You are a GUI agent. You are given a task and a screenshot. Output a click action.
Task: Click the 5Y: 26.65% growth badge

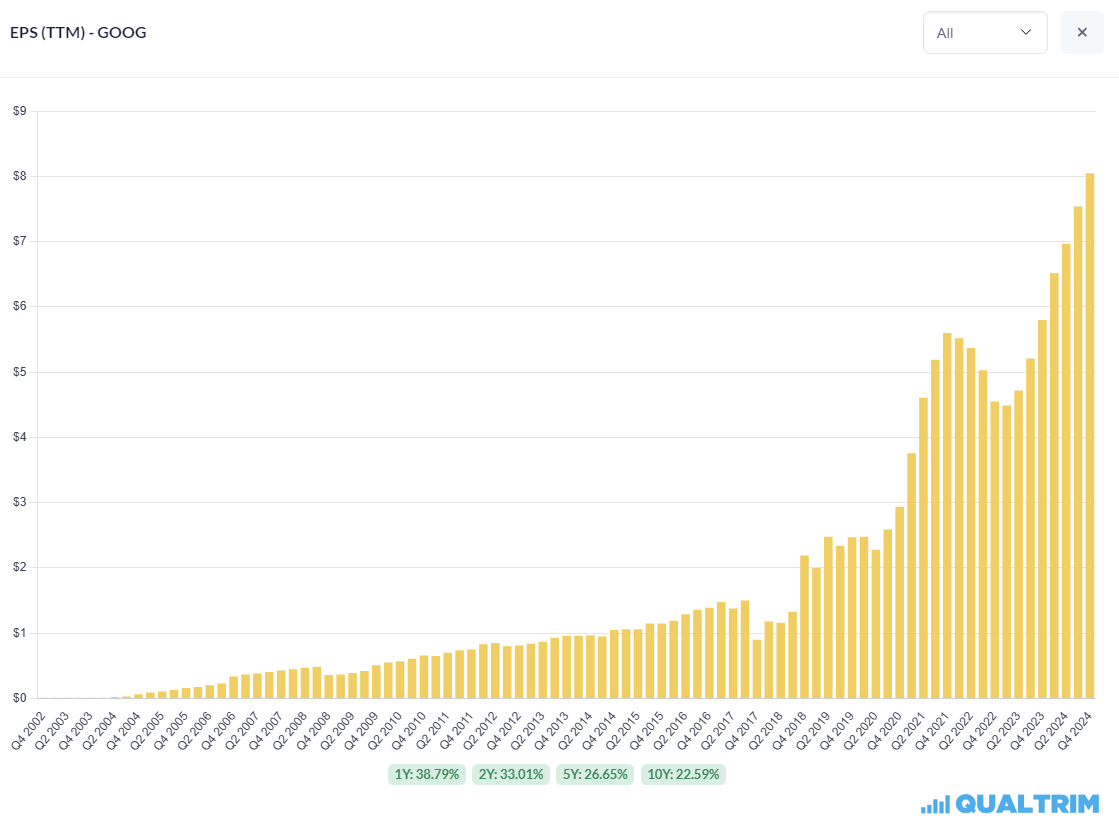[x=595, y=774]
